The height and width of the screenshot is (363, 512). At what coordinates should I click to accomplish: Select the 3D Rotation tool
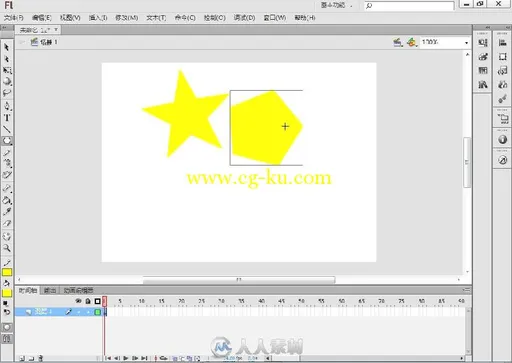pyautogui.click(x=7, y=81)
